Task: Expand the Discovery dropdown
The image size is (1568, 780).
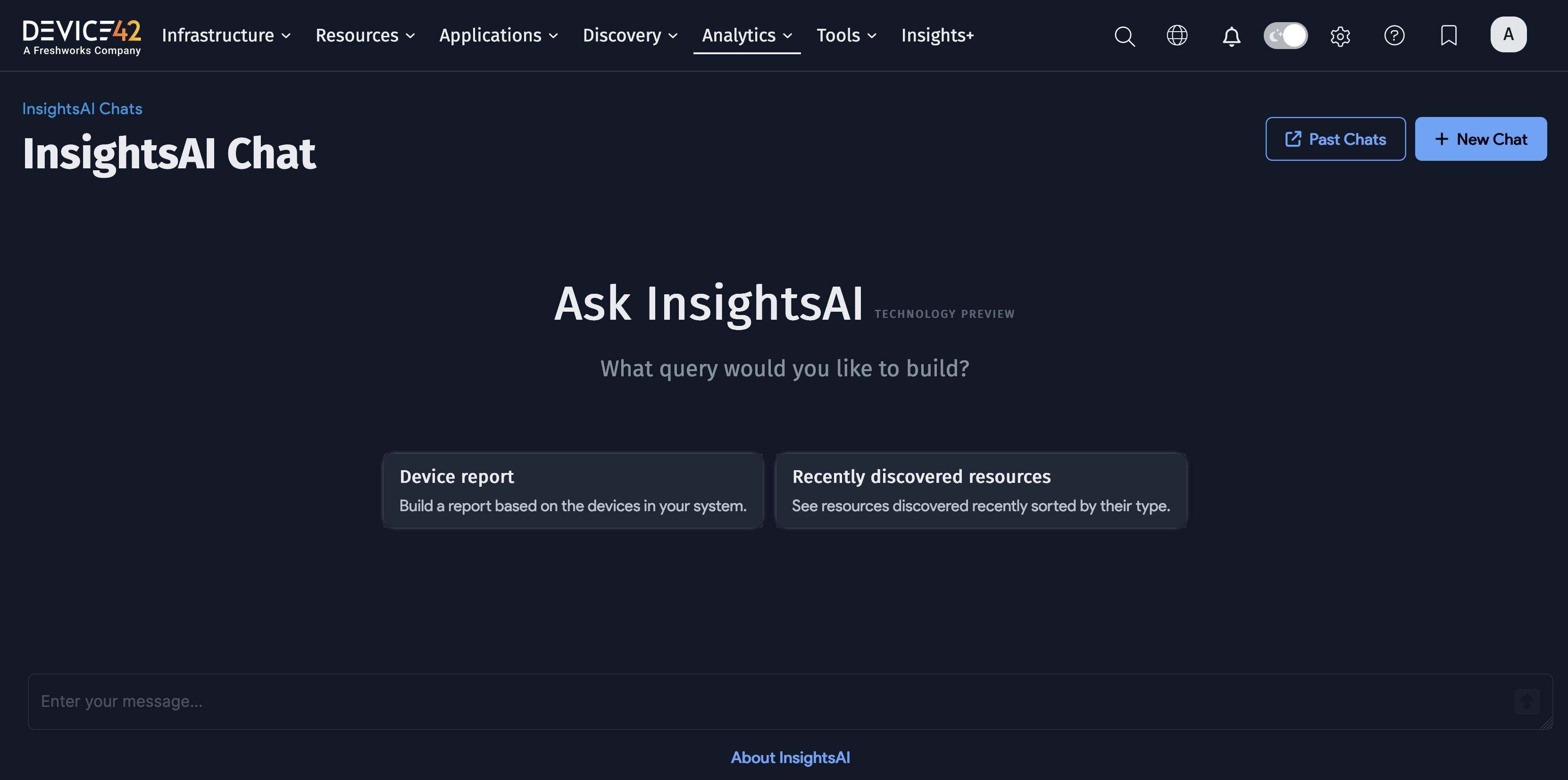Action: pyautogui.click(x=629, y=35)
